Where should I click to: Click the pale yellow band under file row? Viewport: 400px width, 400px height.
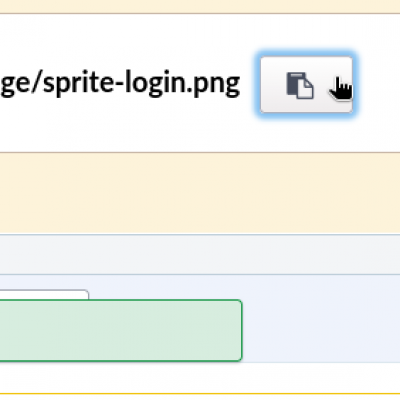pos(200,193)
